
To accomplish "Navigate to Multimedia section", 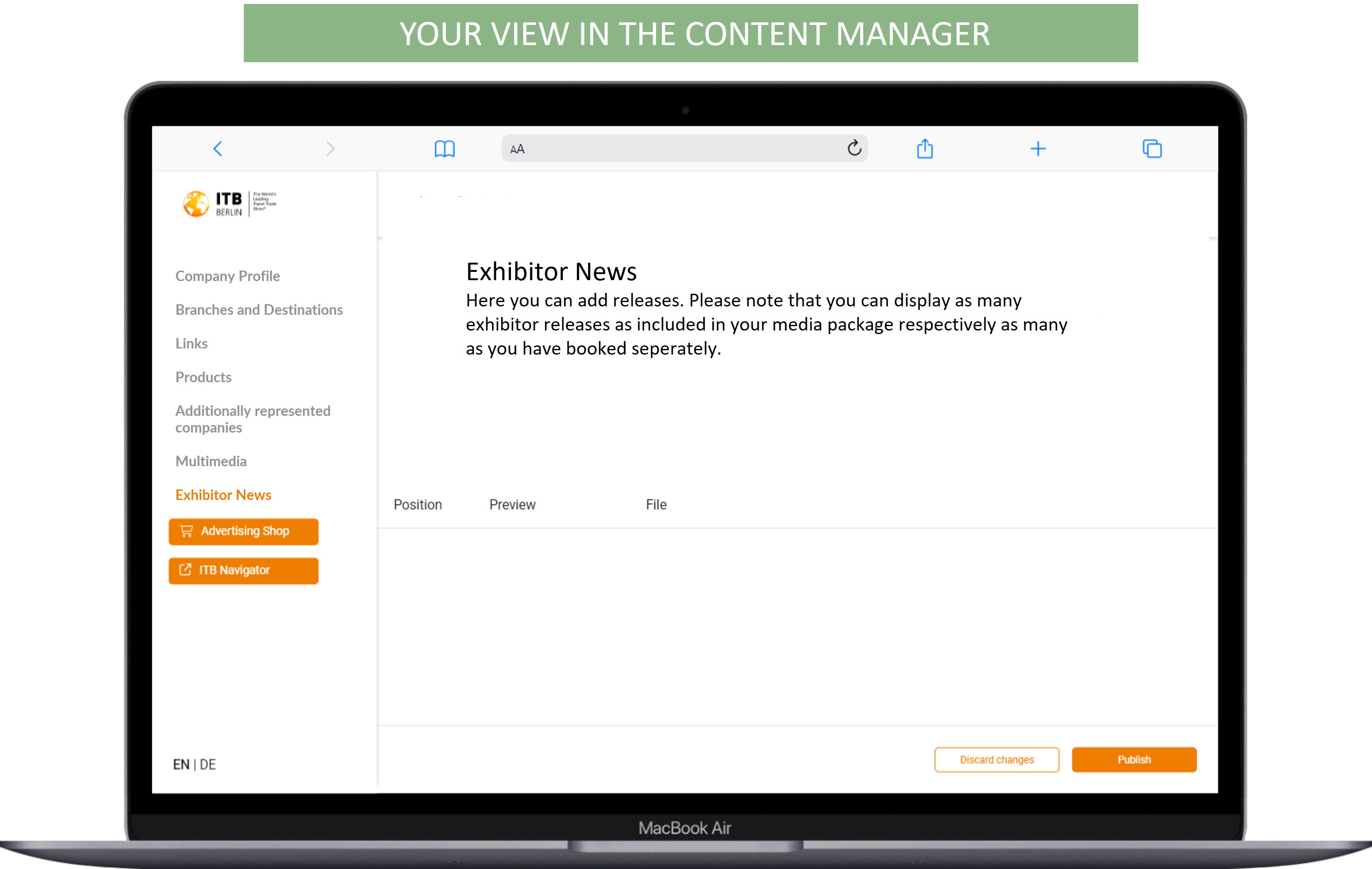I will (x=211, y=461).
